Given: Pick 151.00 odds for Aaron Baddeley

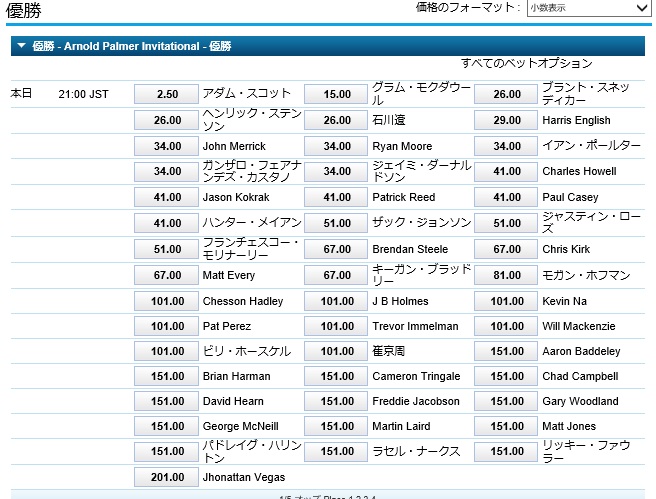Looking at the screenshot, I should coord(506,351).
